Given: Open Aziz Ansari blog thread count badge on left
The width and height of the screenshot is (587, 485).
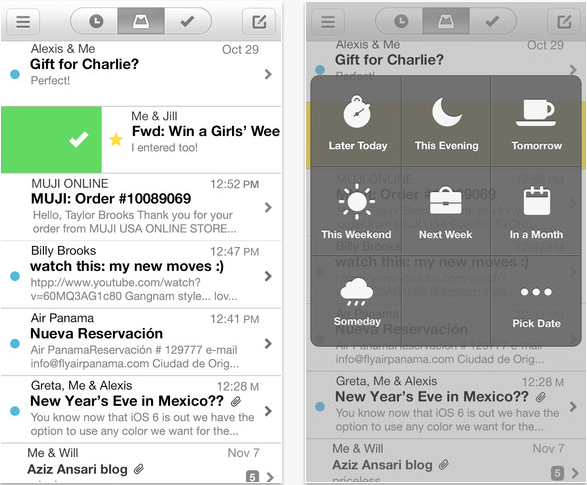Looking at the screenshot, I should [252, 477].
